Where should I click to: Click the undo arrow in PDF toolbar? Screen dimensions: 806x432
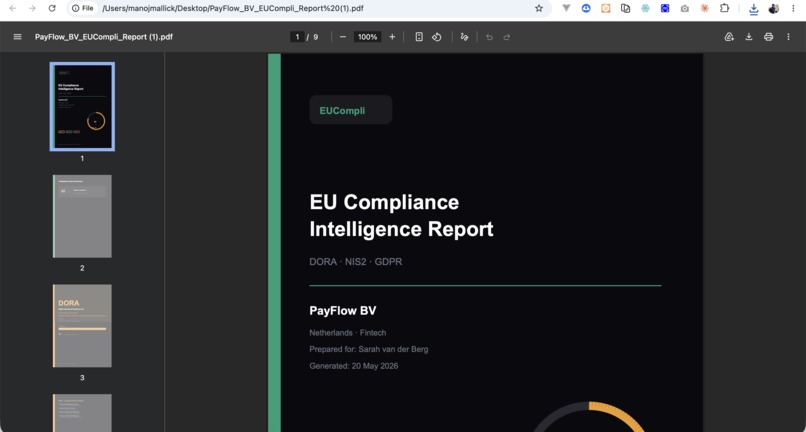(489, 37)
